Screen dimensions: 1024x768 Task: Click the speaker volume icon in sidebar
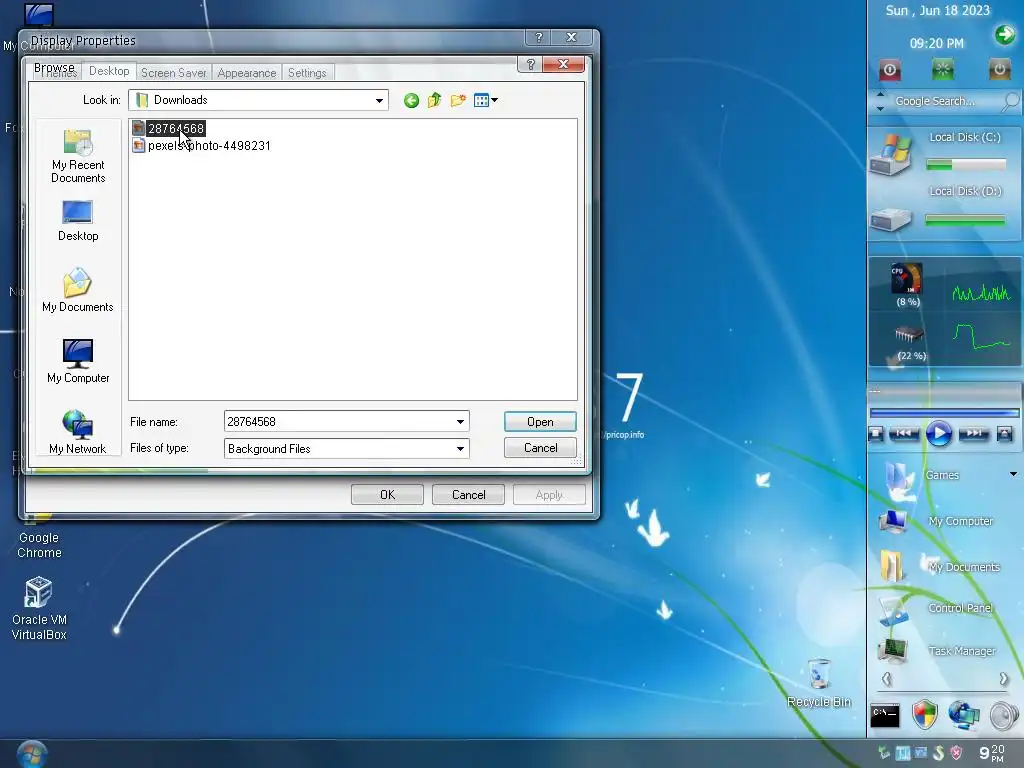[1004, 716]
